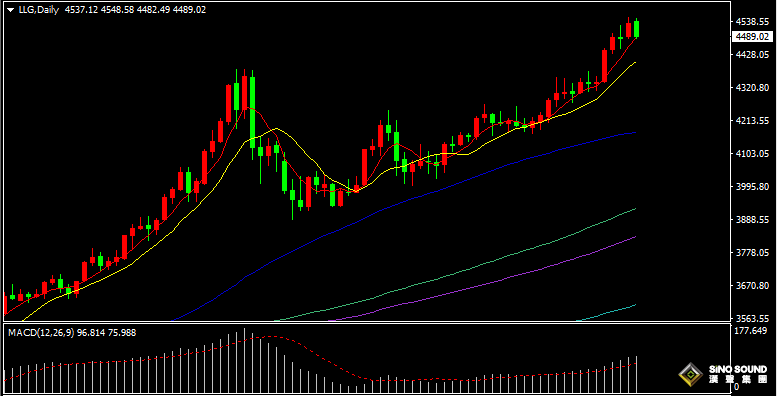Viewport: 777px width, 396px height.
Task: Click the current price tag 4489.02
Action: click(753, 36)
